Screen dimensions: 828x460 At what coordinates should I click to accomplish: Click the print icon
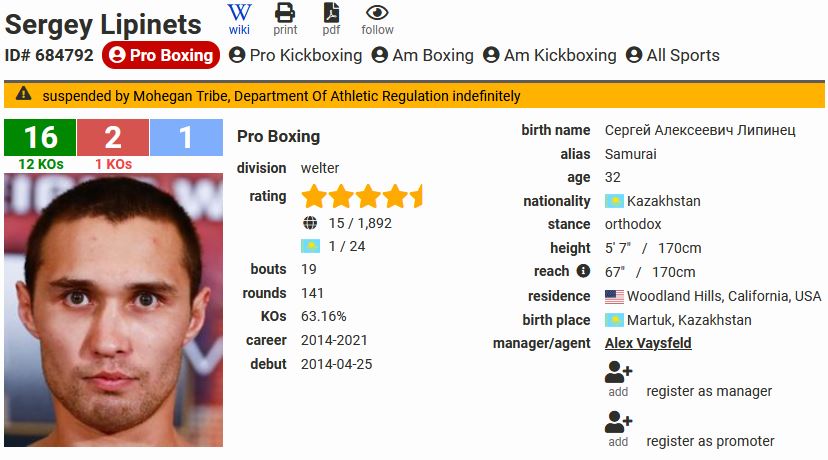point(285,13)
